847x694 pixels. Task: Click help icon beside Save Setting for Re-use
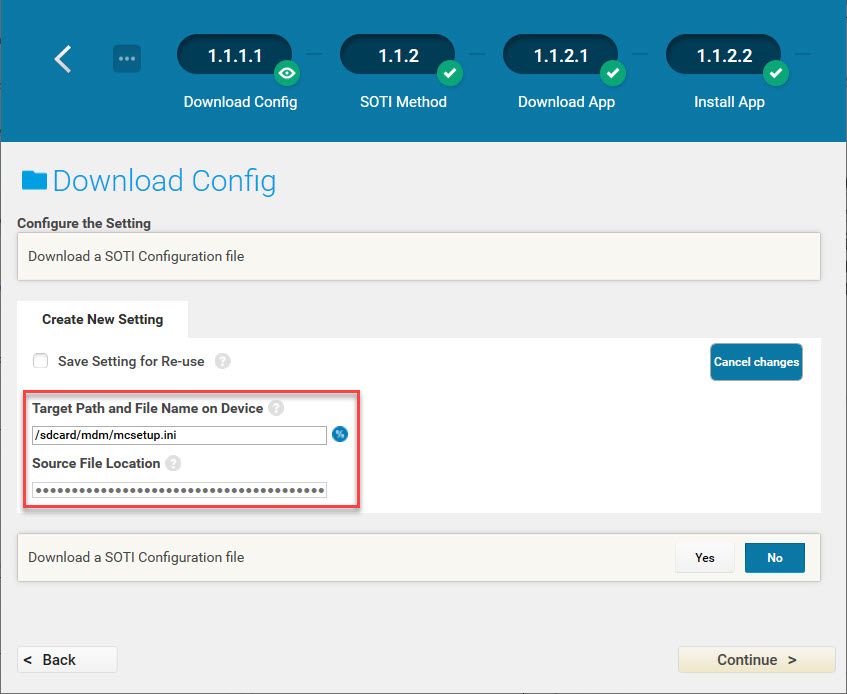pos(223,361)
